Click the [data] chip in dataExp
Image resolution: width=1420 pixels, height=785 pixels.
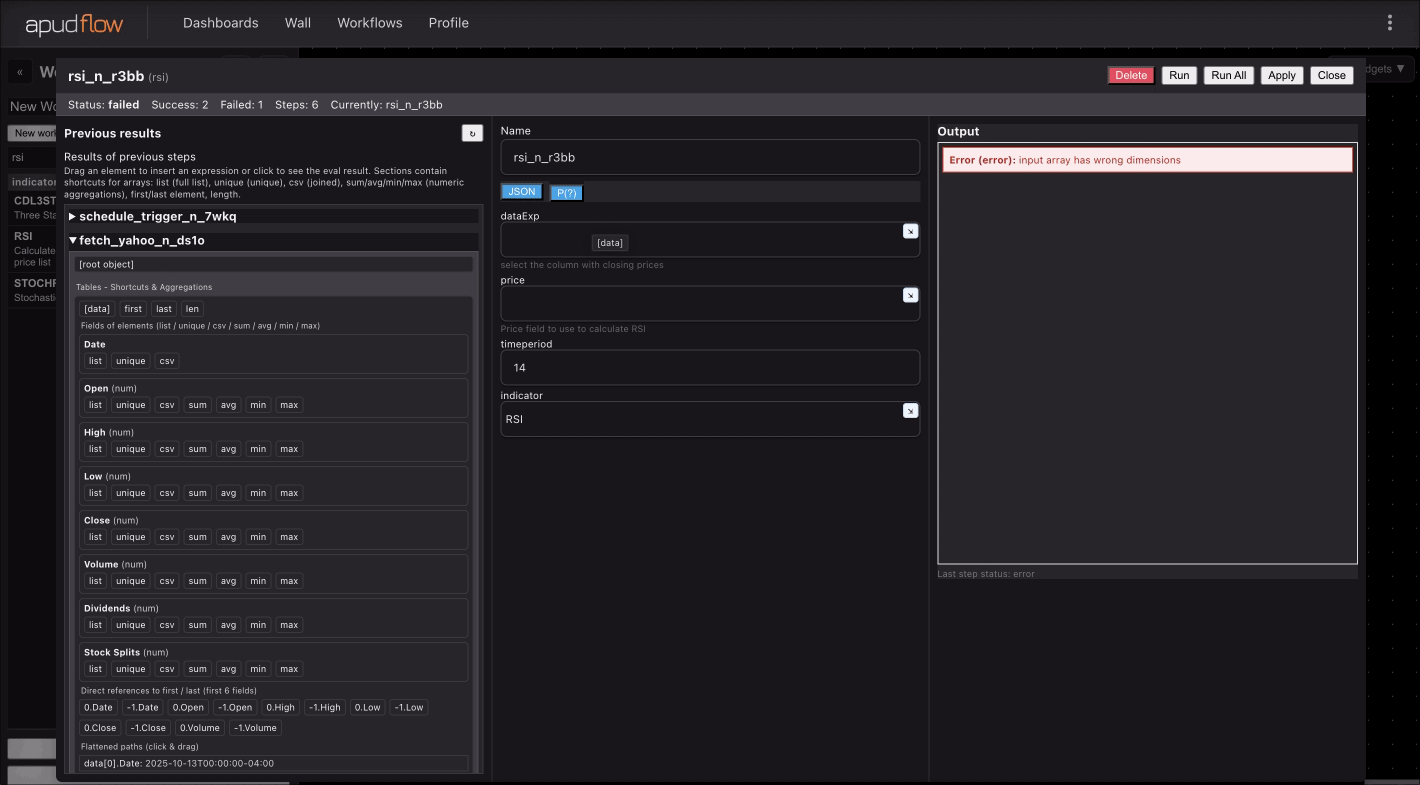tap(609, 243)
